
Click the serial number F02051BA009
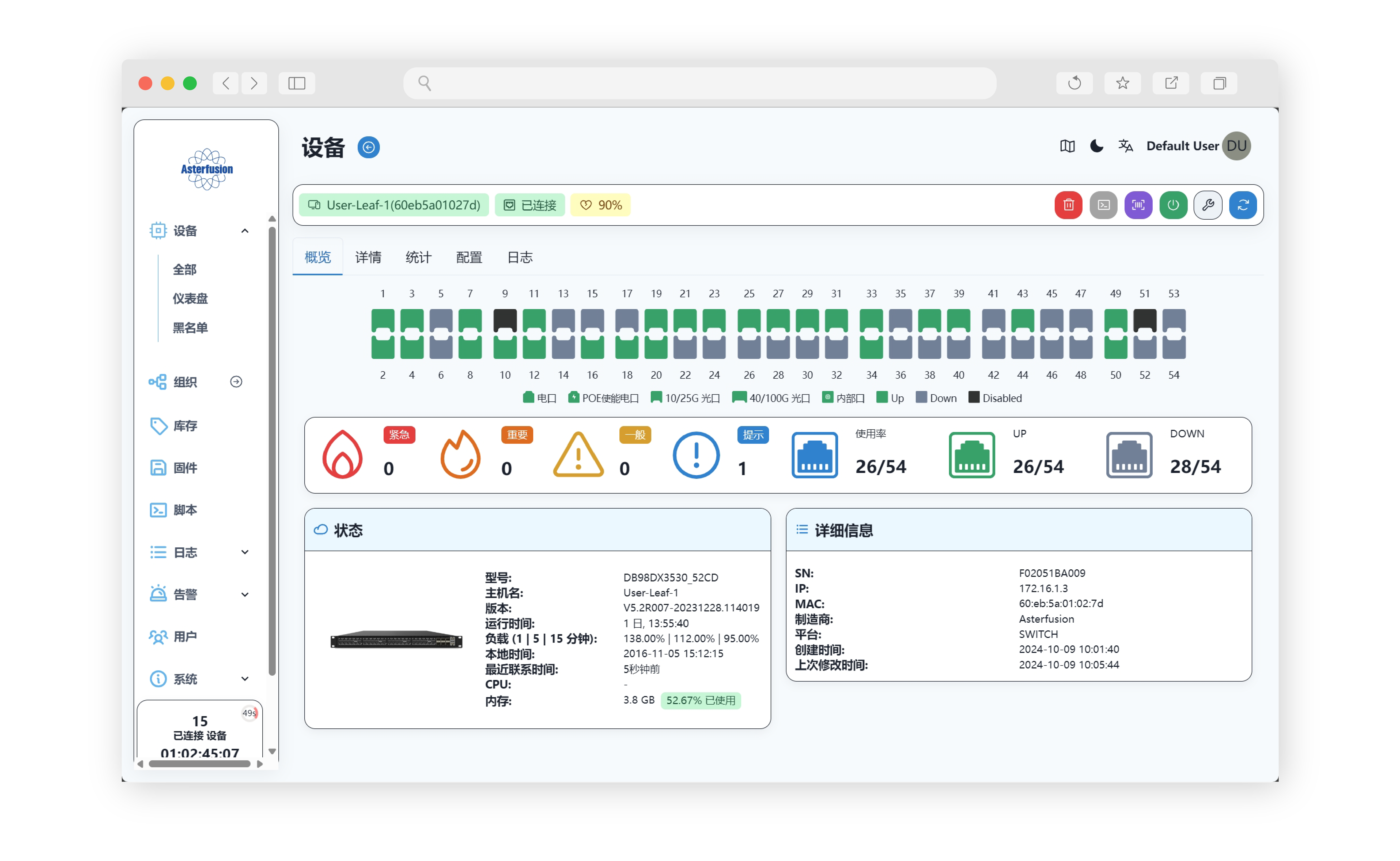[1052, 573]
